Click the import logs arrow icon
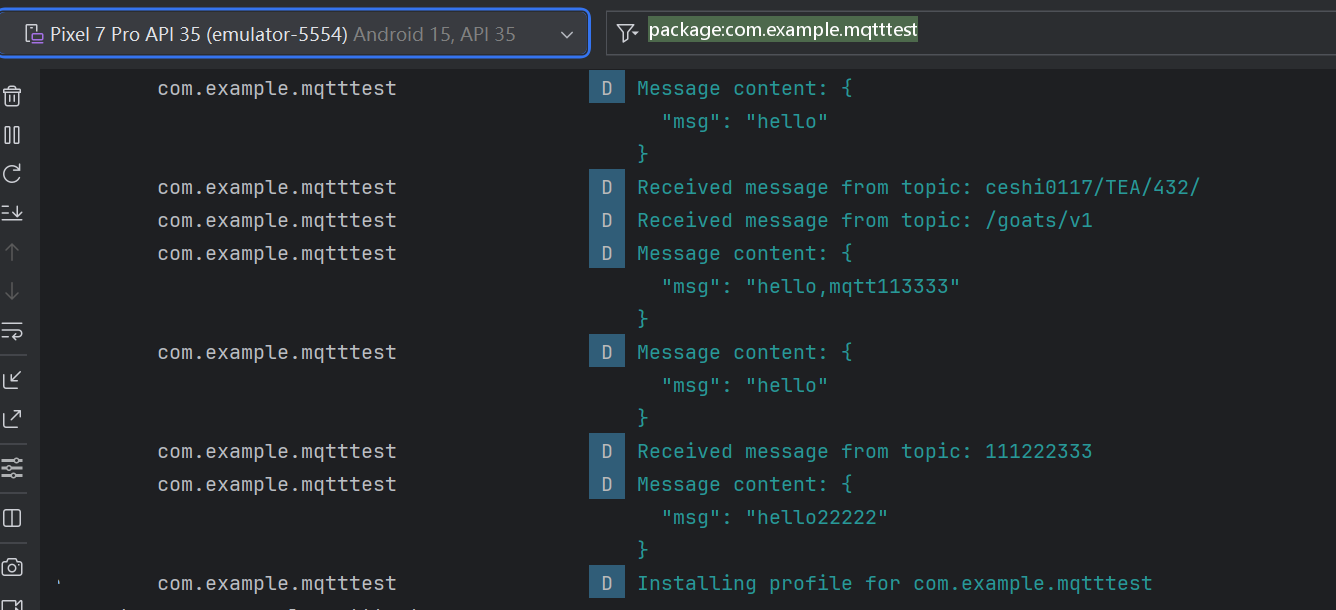This screenshot has height=610, width=1336. click(12, 379)
